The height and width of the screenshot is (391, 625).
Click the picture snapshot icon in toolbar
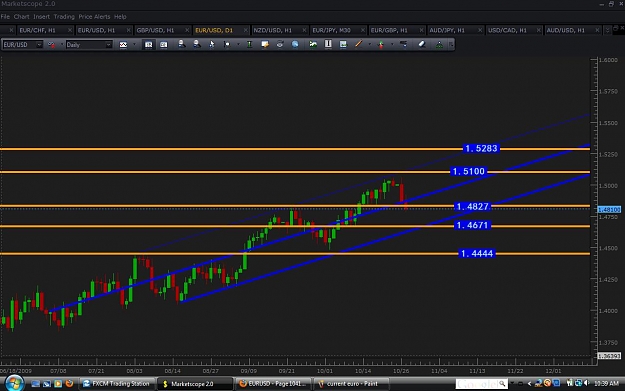coord(343,45)
